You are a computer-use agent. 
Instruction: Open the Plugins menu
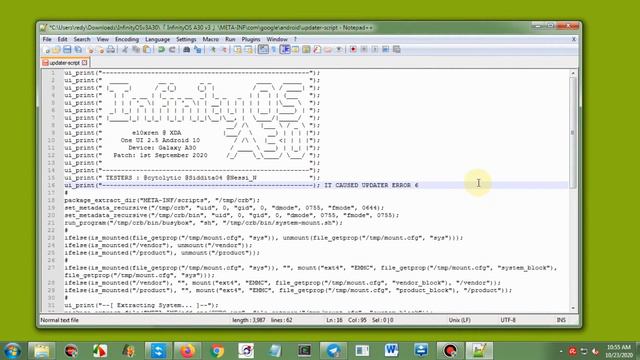pos(251,40)
